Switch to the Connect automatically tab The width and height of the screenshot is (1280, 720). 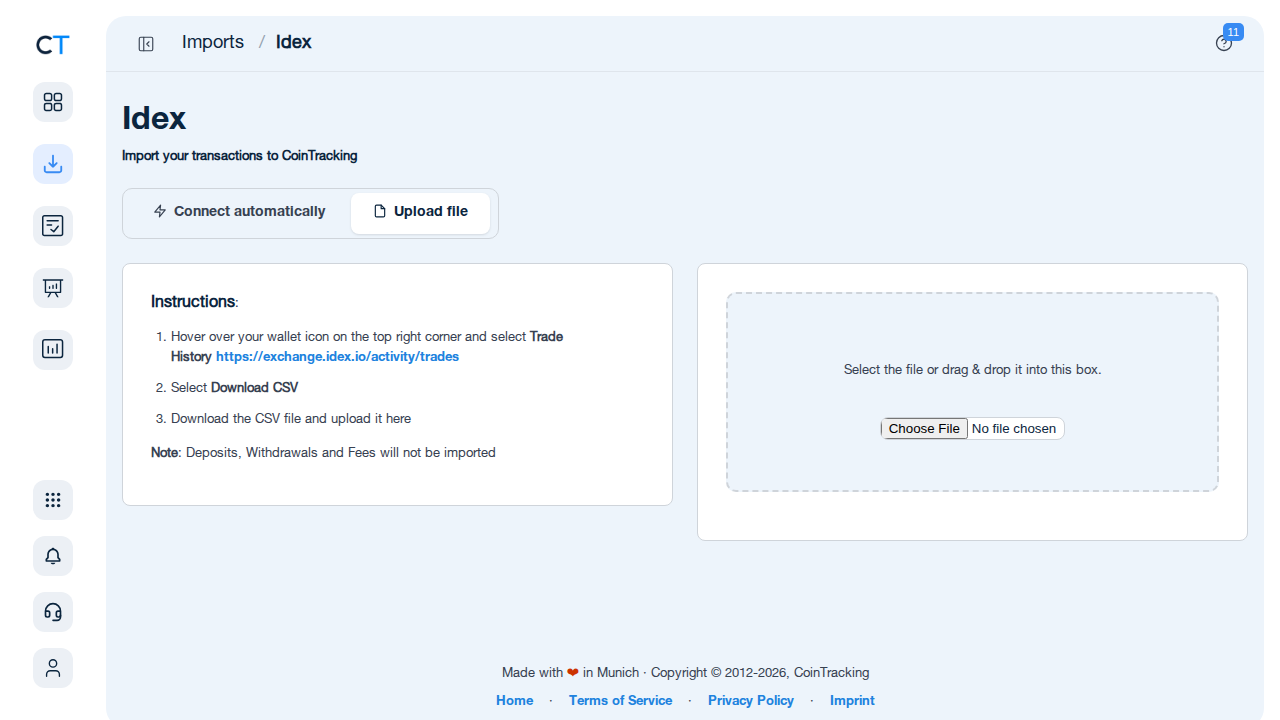click(x=239, y=212)
